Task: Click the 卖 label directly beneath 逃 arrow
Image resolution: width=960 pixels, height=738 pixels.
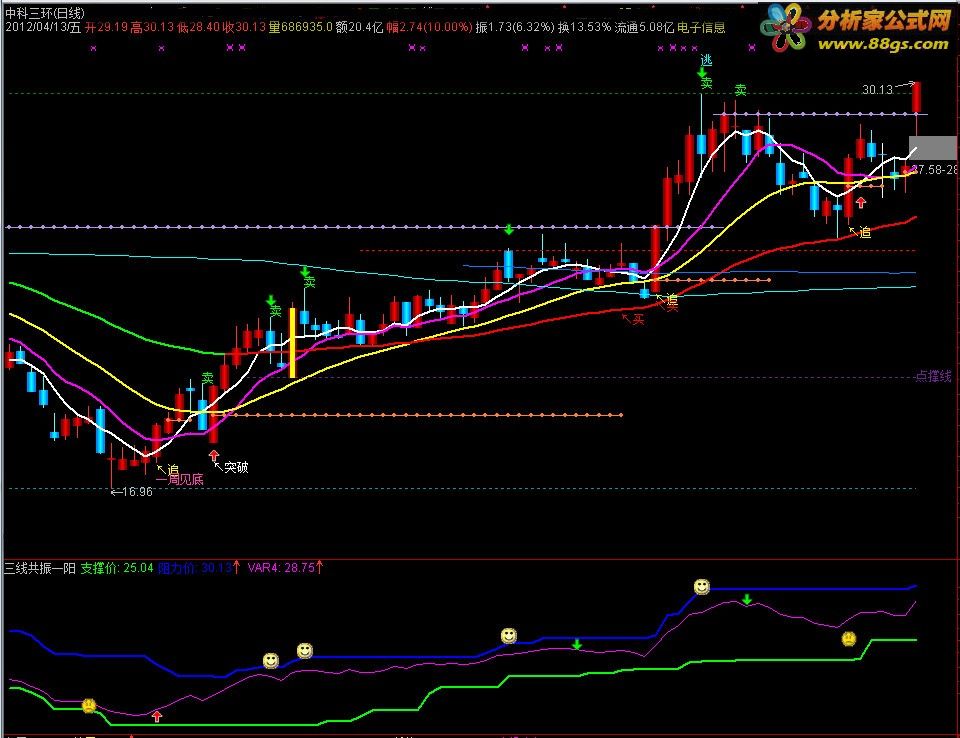Action: 707,83
